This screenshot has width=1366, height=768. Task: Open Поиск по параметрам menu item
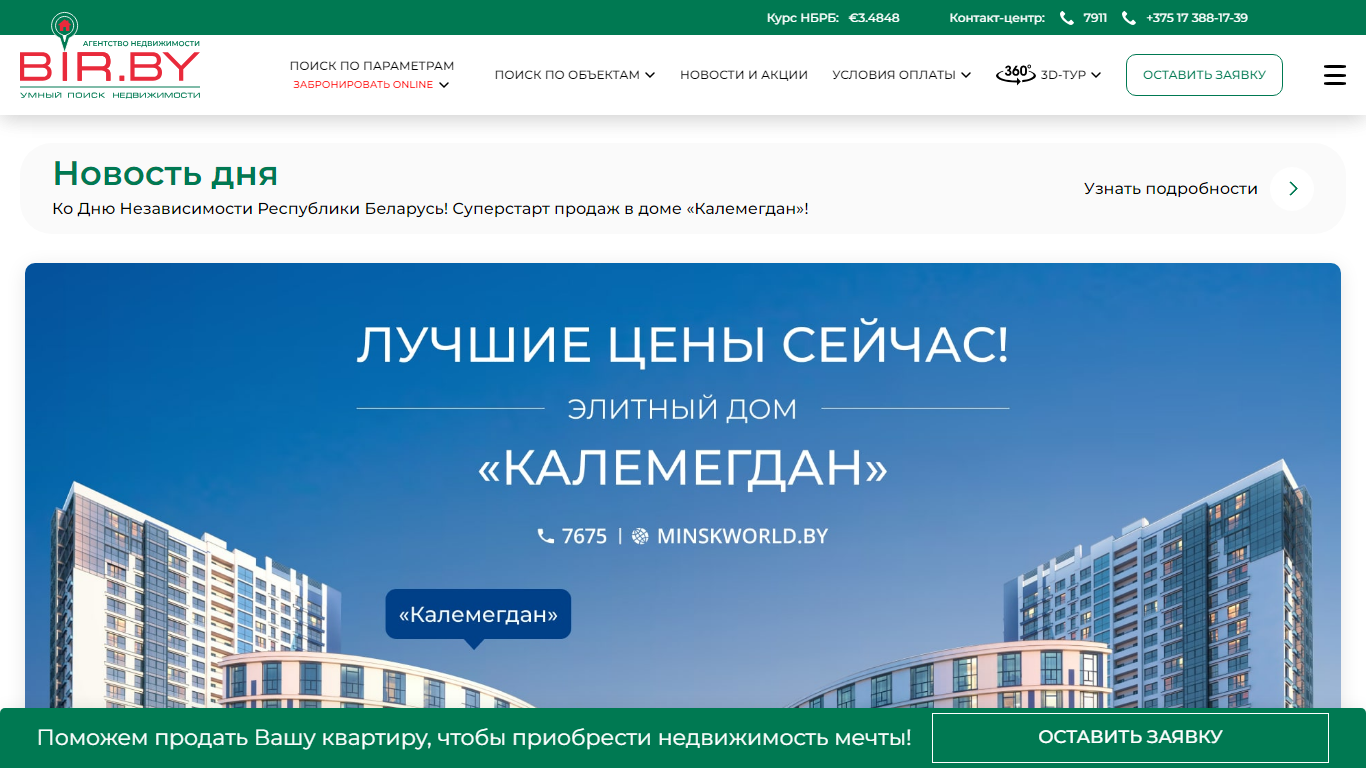pyautogui.click(x=372, y=66)
